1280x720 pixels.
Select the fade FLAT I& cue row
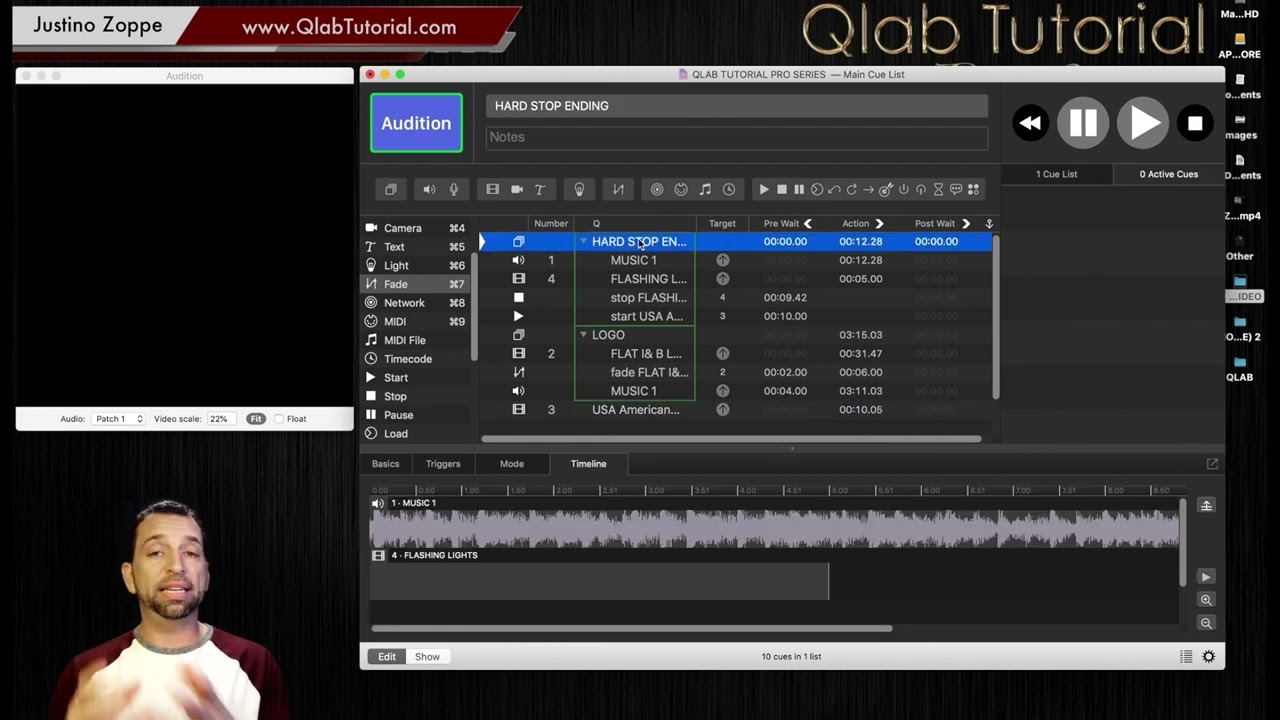click(736, 372)
